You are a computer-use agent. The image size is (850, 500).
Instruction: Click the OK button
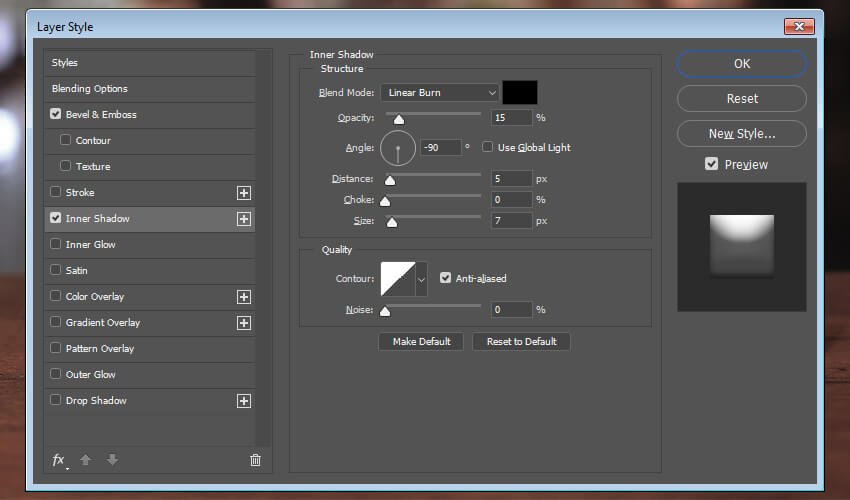[742, 63]
